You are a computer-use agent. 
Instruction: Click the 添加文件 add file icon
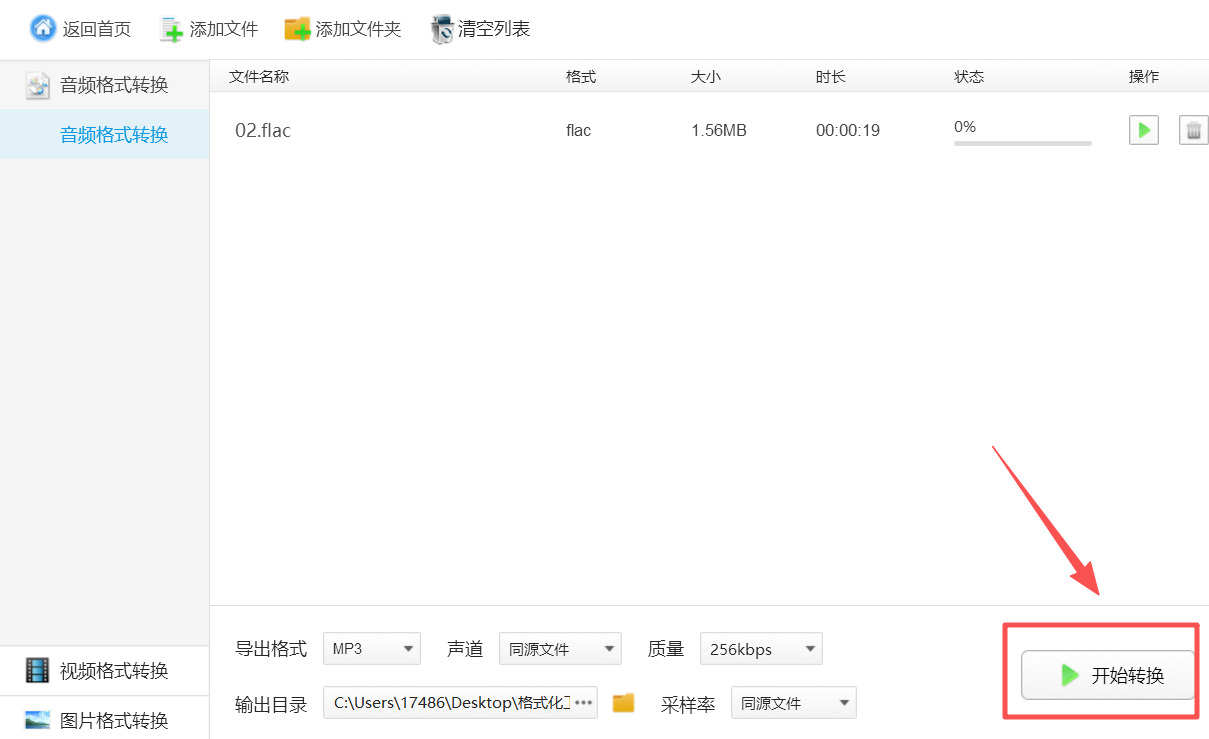(x=172, y=28)
